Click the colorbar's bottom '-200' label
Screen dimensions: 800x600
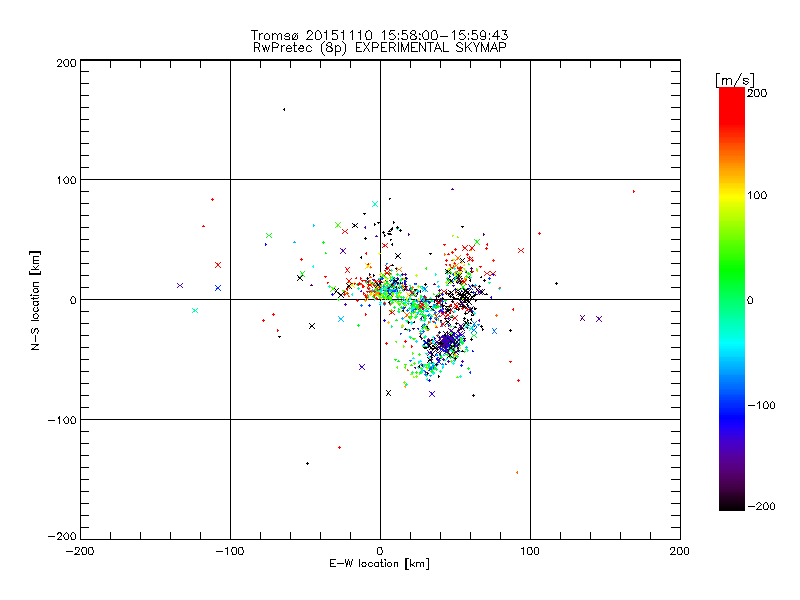click(761, 506)
